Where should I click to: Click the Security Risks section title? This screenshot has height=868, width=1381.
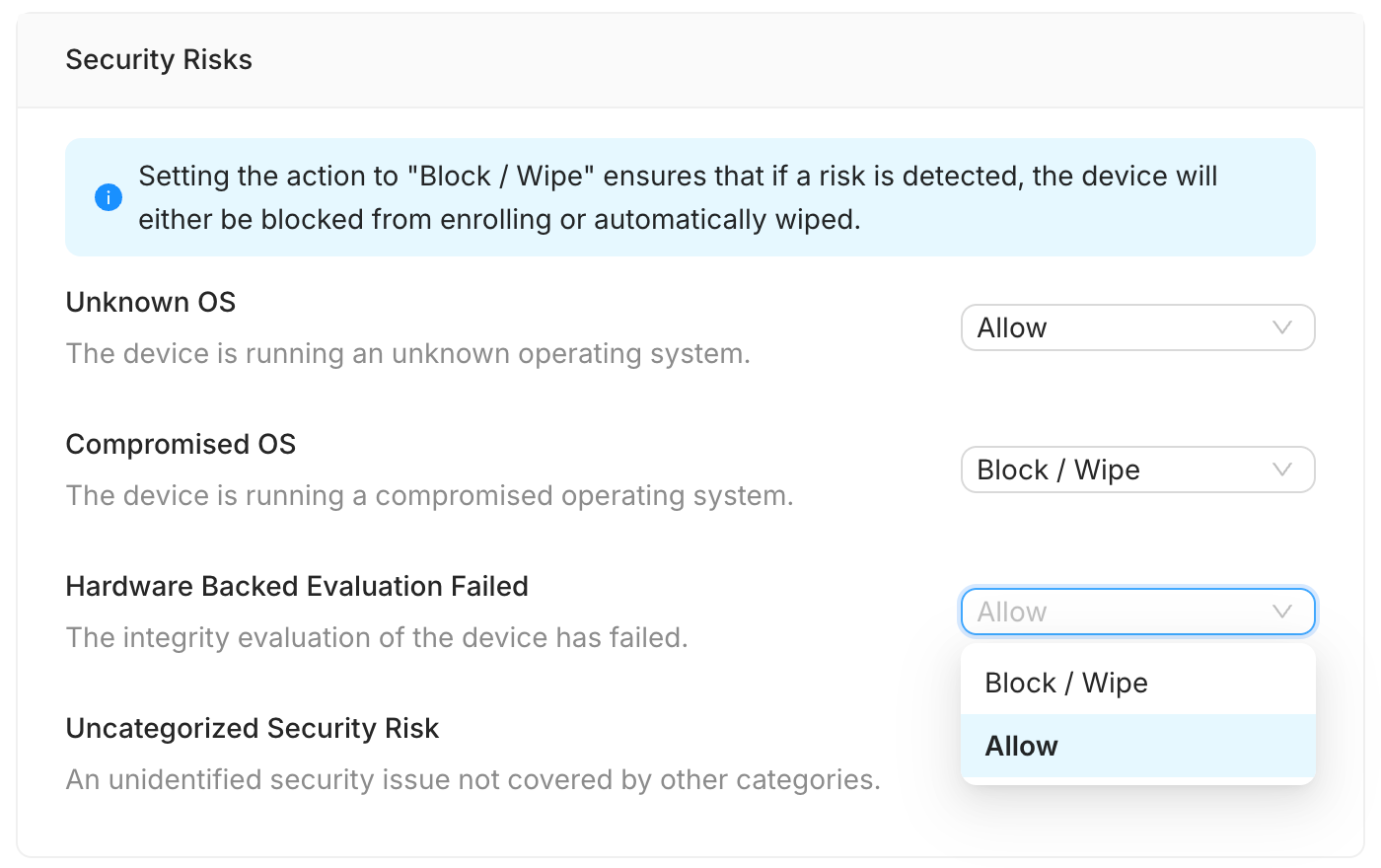pyautogui.click(x=159, y=60)
